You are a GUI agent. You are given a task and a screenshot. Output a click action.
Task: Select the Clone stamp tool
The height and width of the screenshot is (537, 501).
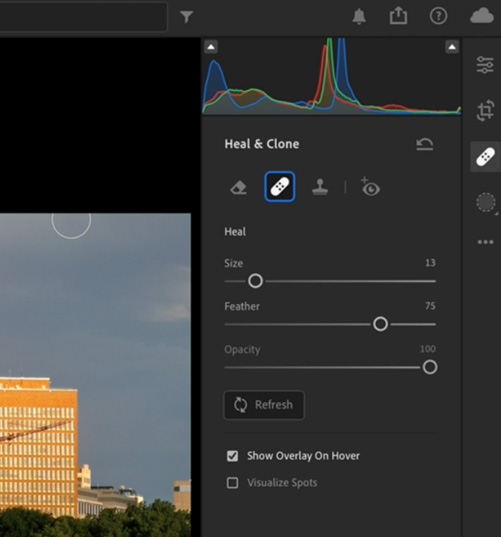point(320,187)
